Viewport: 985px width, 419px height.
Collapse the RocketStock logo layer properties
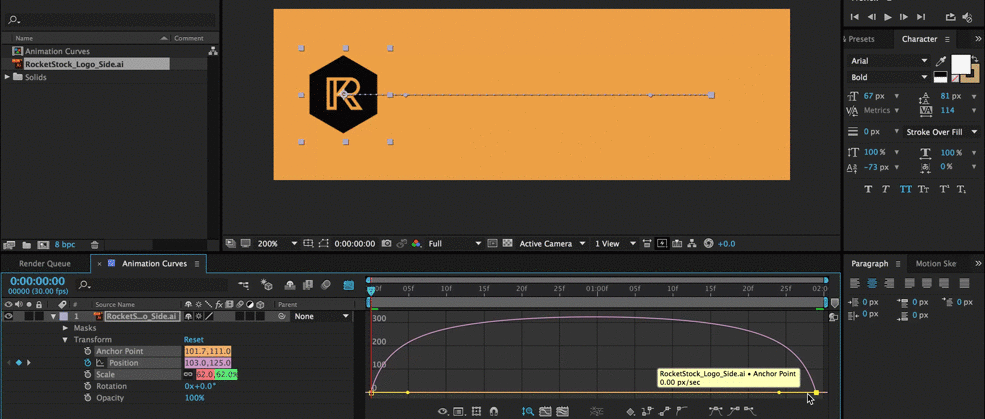click(54, 317)
